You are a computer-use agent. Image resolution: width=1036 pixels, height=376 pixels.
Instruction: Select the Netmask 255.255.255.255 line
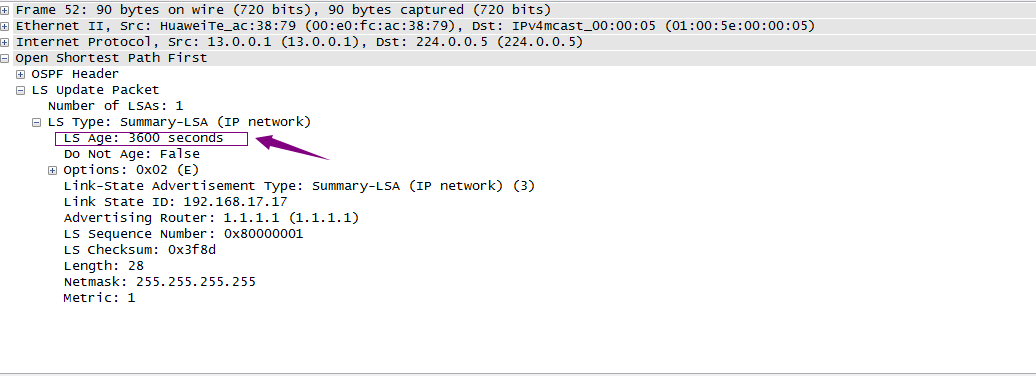pos(160,282)
